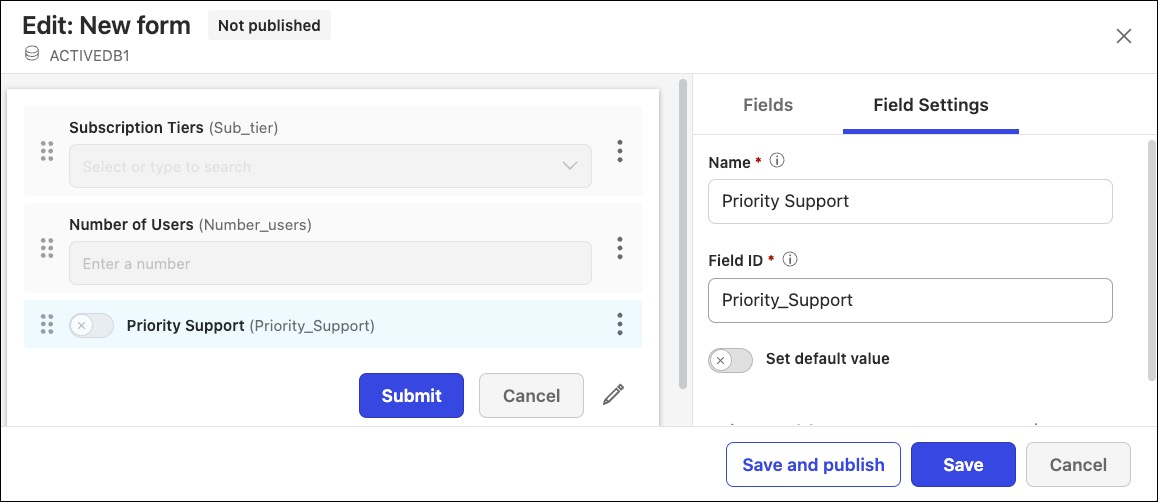
Task: Grab the drag handle beside Priority Support
Action: point(47,324)
